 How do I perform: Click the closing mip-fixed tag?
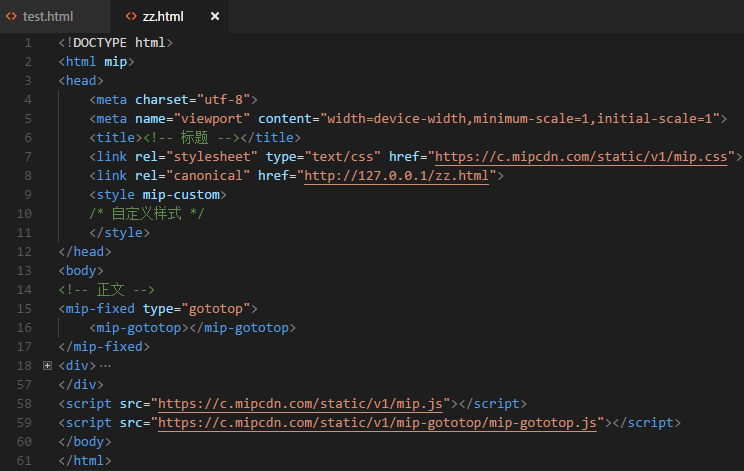coord(104,346)
